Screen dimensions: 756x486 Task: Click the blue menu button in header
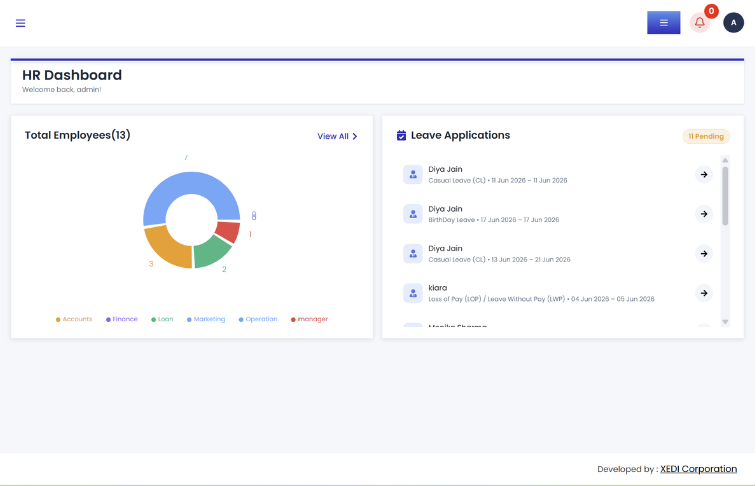pos(663,23)
